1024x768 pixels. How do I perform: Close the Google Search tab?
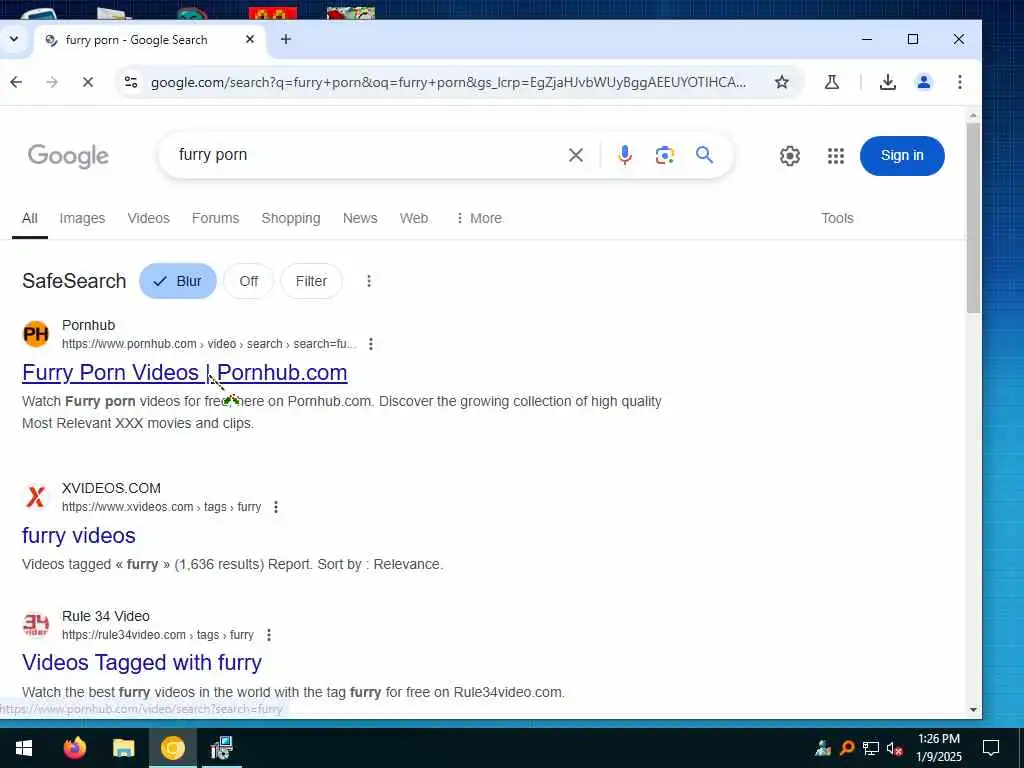coord(249,40)
